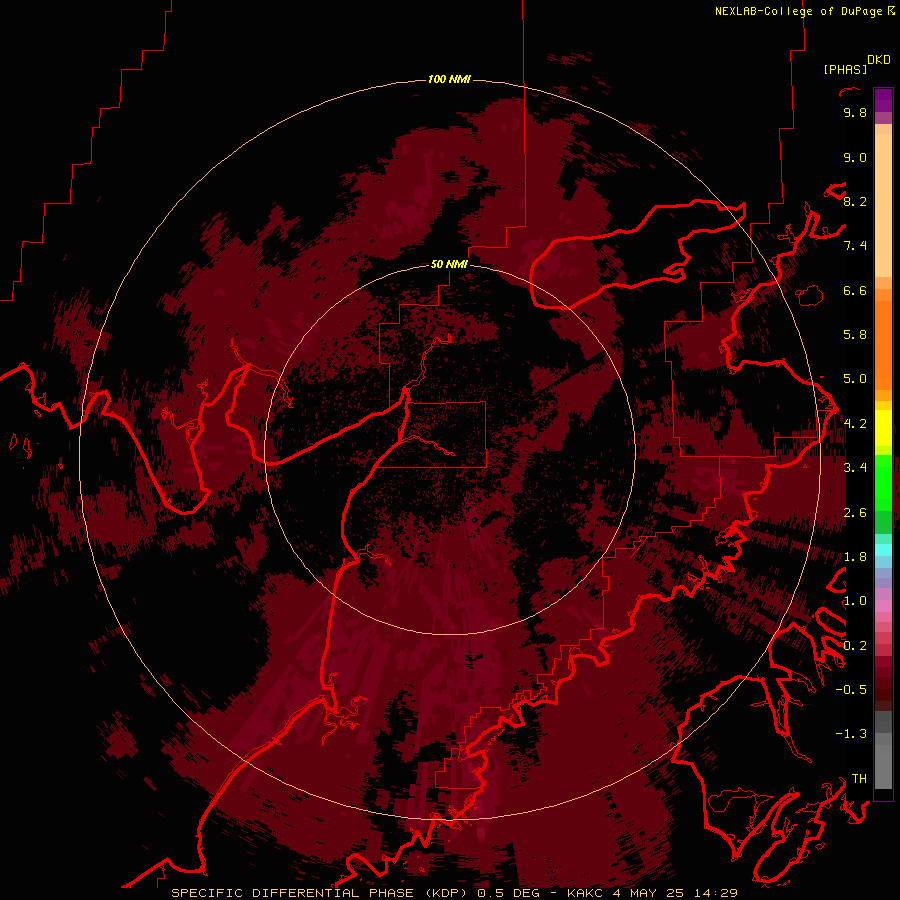Click the -1.3 value on the color scale

tap(851, 734)
